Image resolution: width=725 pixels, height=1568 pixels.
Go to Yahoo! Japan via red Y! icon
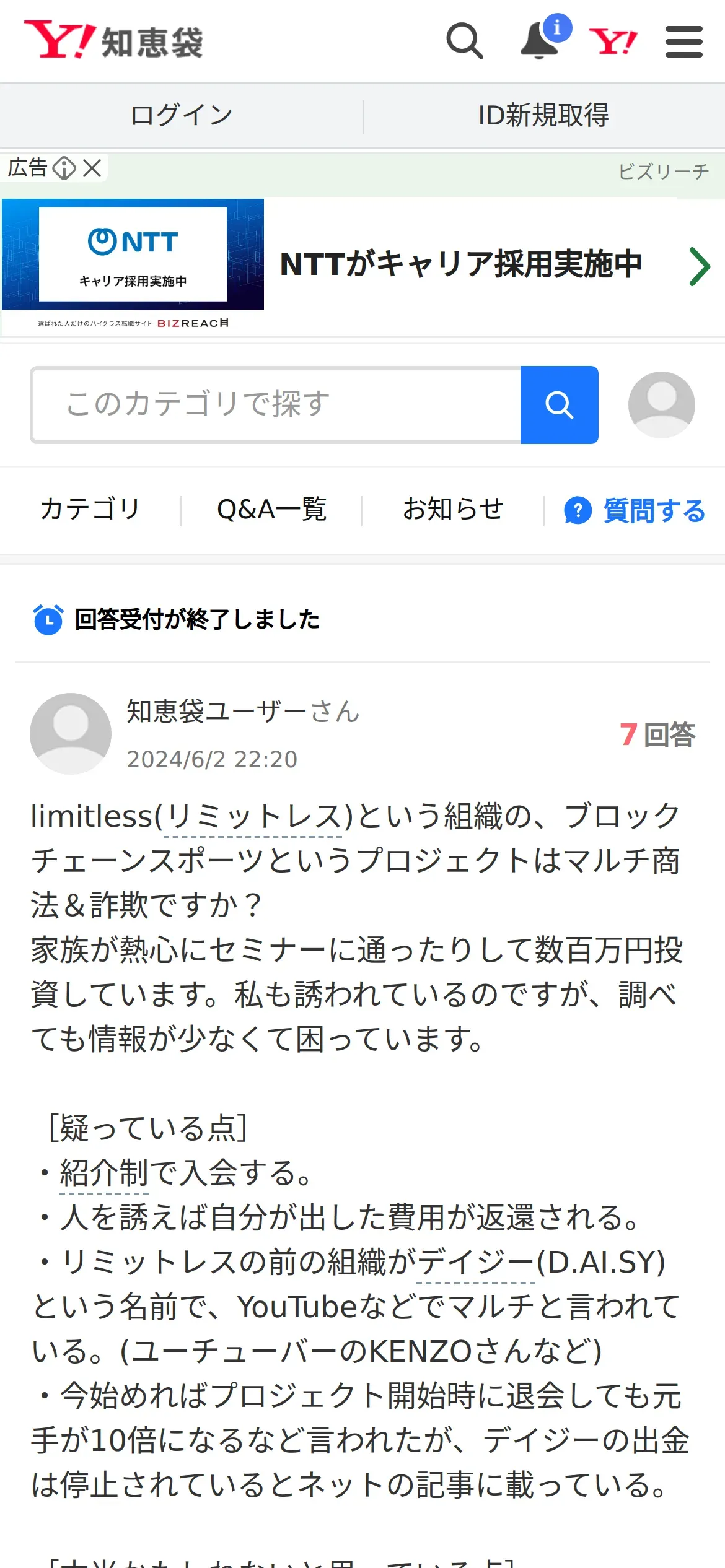point(613,41)
